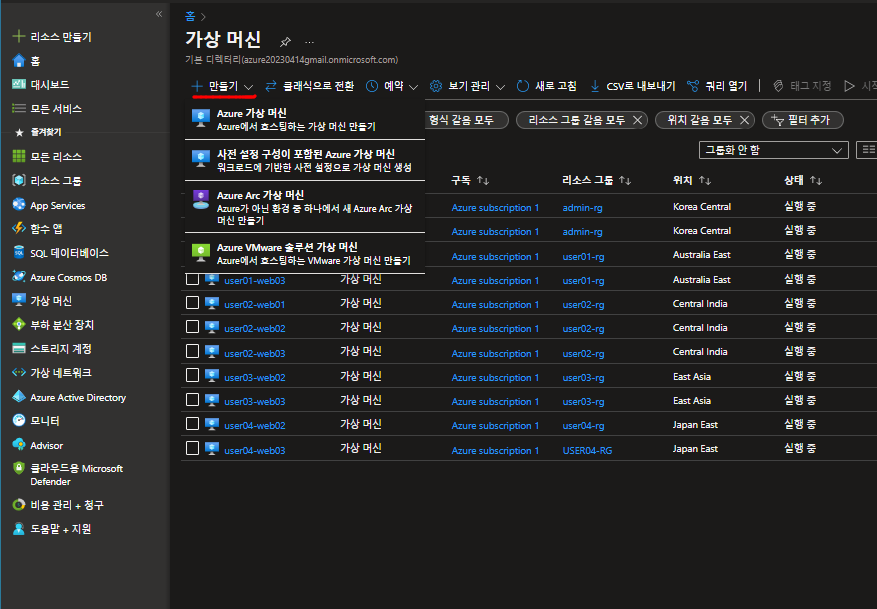Screen dimensions: 877x609
Task: Check the box for user04-web03
Action: click(x=192, y=449)
